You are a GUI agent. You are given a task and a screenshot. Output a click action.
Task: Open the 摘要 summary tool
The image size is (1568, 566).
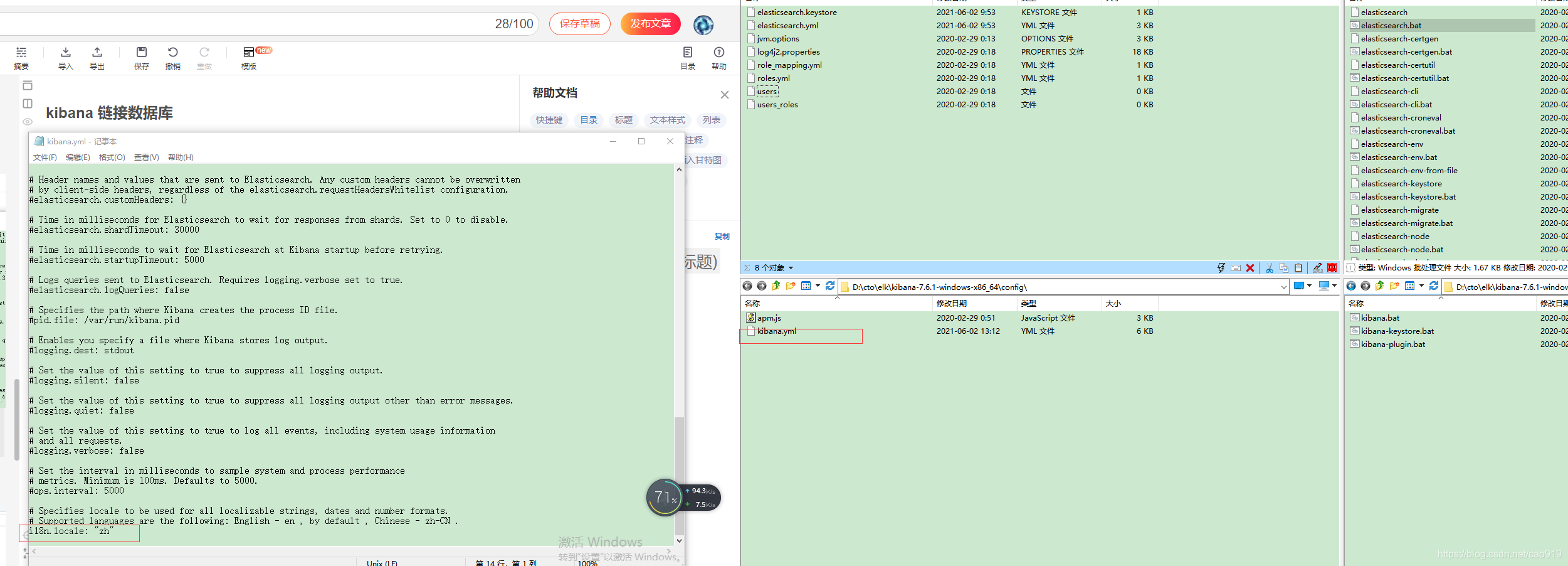coord(21,58)
